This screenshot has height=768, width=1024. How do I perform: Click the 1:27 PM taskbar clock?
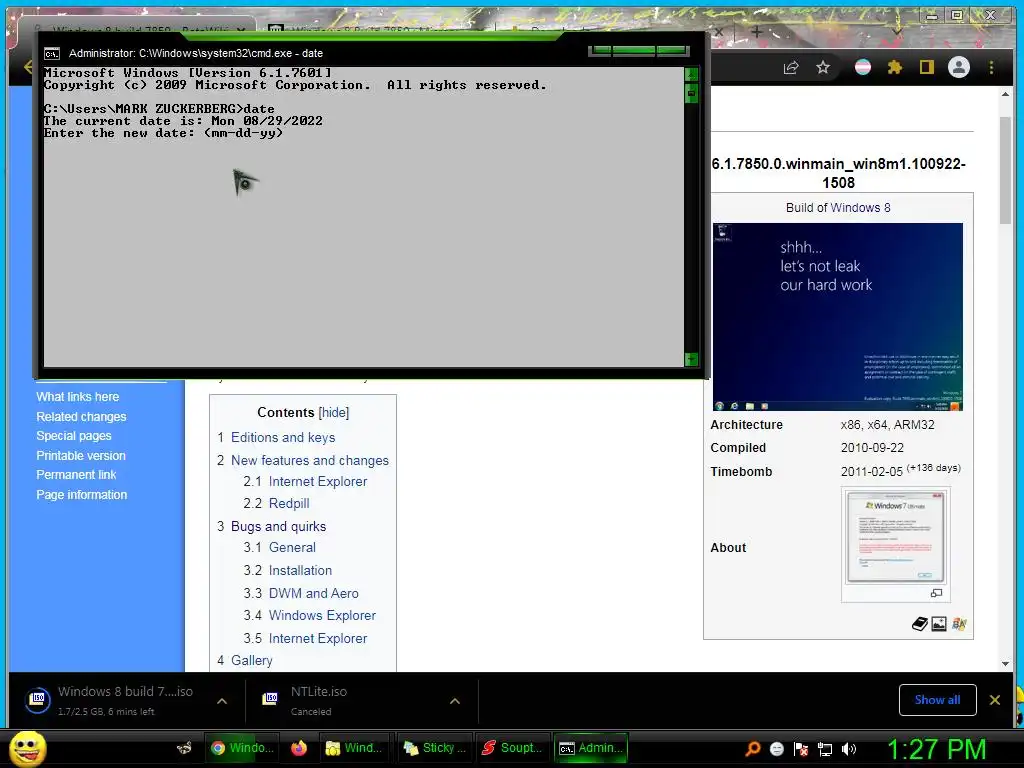tap(936, 749)
